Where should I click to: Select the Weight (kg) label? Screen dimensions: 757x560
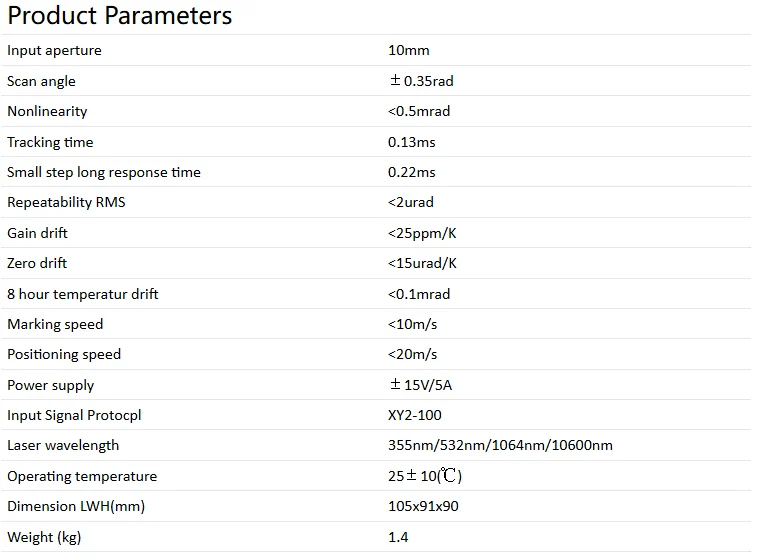pos(44,537)
